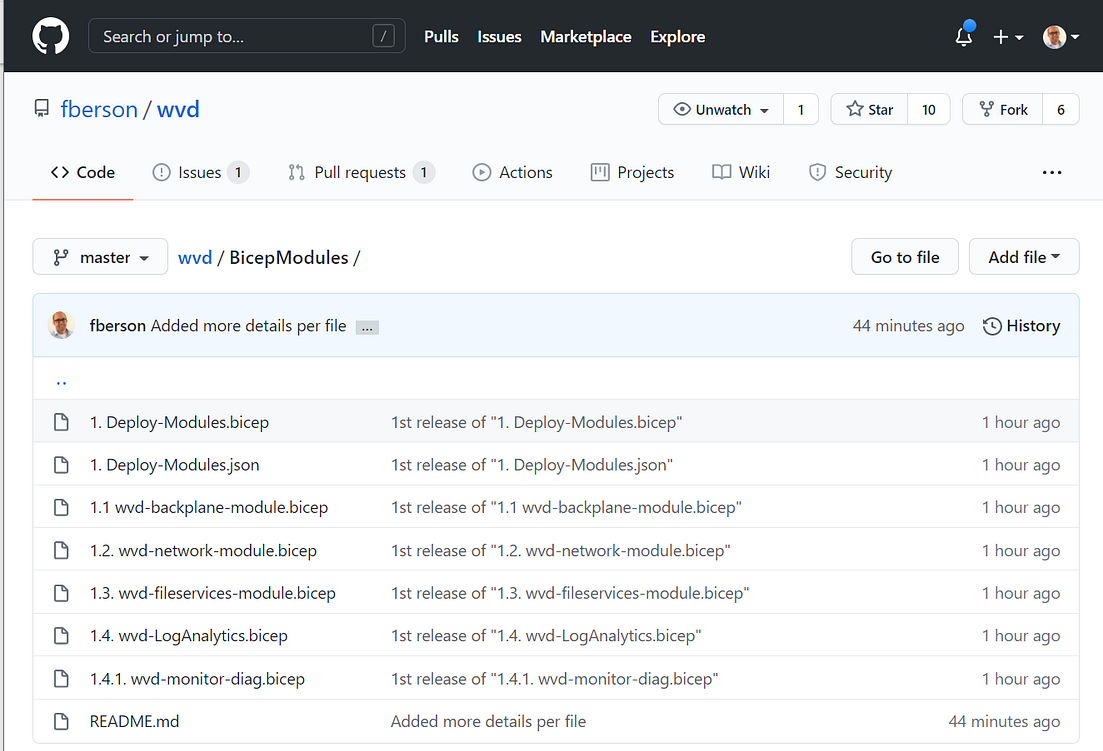View the 10 stargazers count
The width and height of the screenshot is (1103, 751).
click(x=929, y=109)
